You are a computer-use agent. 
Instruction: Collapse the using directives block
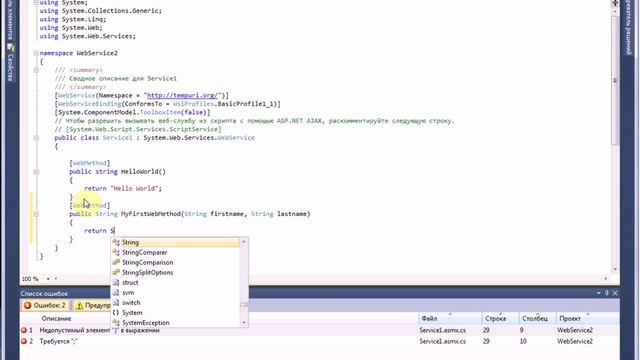36,2
